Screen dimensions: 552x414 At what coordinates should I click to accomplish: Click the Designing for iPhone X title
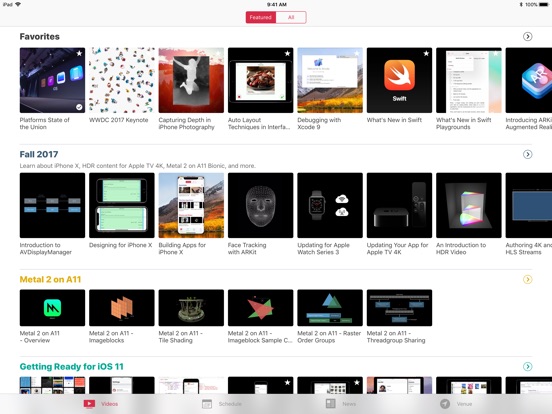121,245
